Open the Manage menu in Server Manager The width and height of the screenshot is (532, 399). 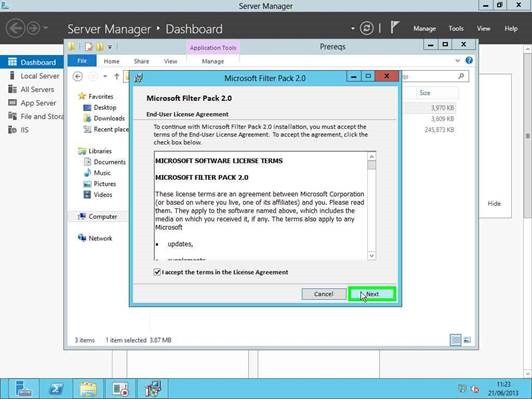click(x=424, y=28)
